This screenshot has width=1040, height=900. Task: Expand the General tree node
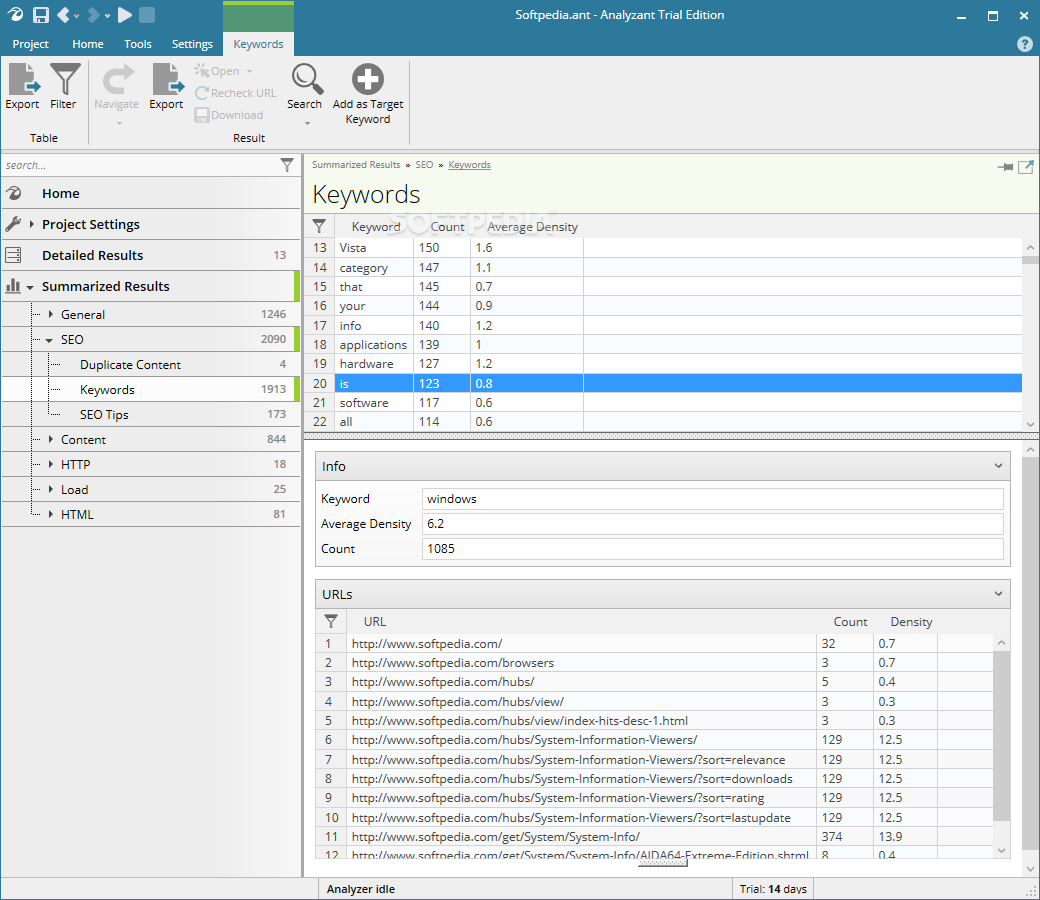(x=50, y=314)
